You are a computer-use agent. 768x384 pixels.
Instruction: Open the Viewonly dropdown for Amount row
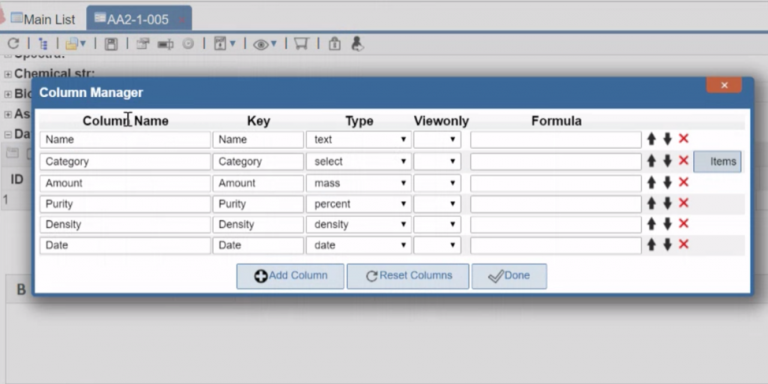click(437, 183)
